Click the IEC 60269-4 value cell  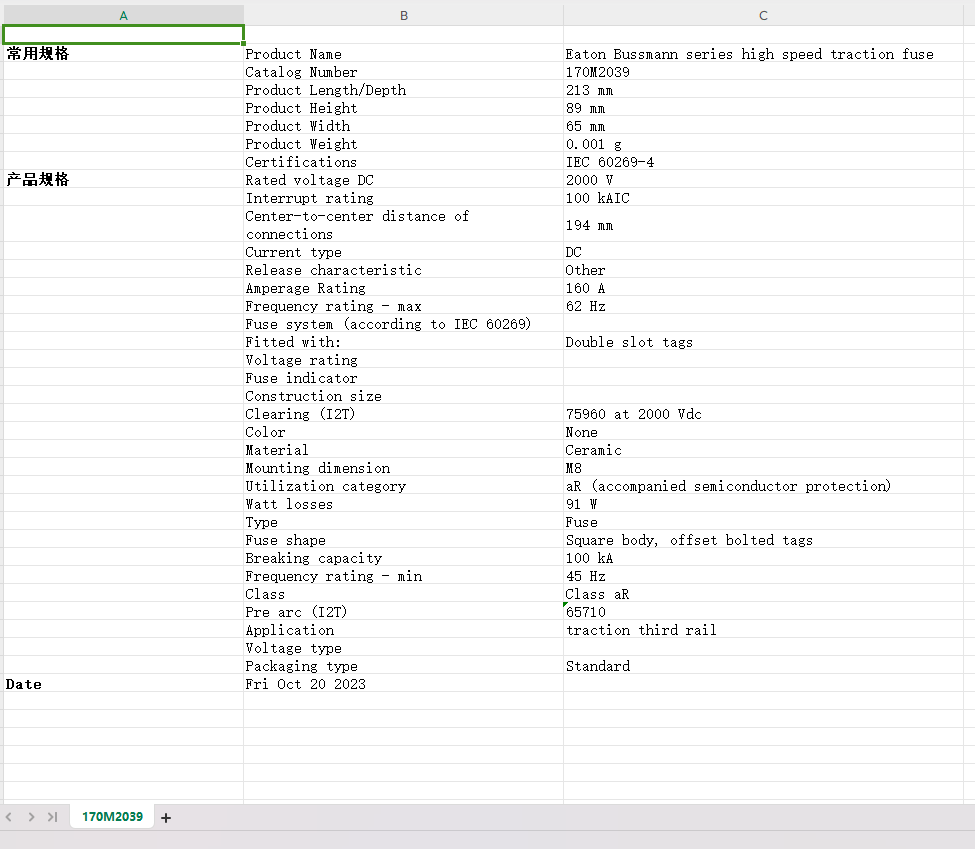pyautogui.click(x=763, y=162)
